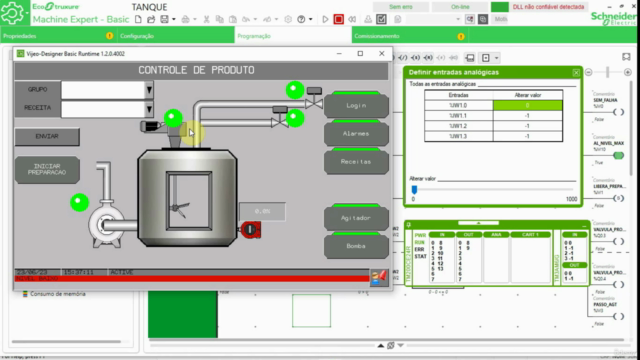Click the red level transmitter icon on tank

pyautogui.click(x=251, y=230)
